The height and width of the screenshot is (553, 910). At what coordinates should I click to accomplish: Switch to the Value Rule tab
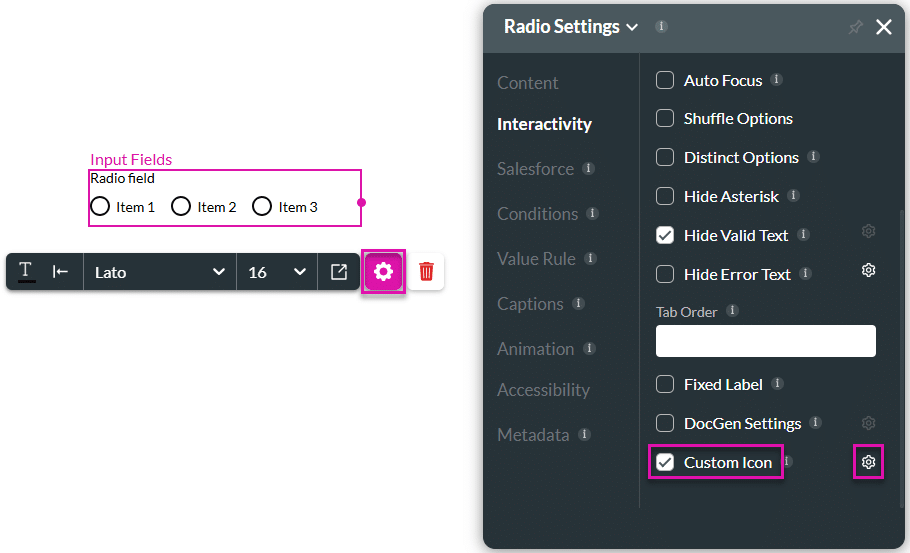(x=536, y=259)
